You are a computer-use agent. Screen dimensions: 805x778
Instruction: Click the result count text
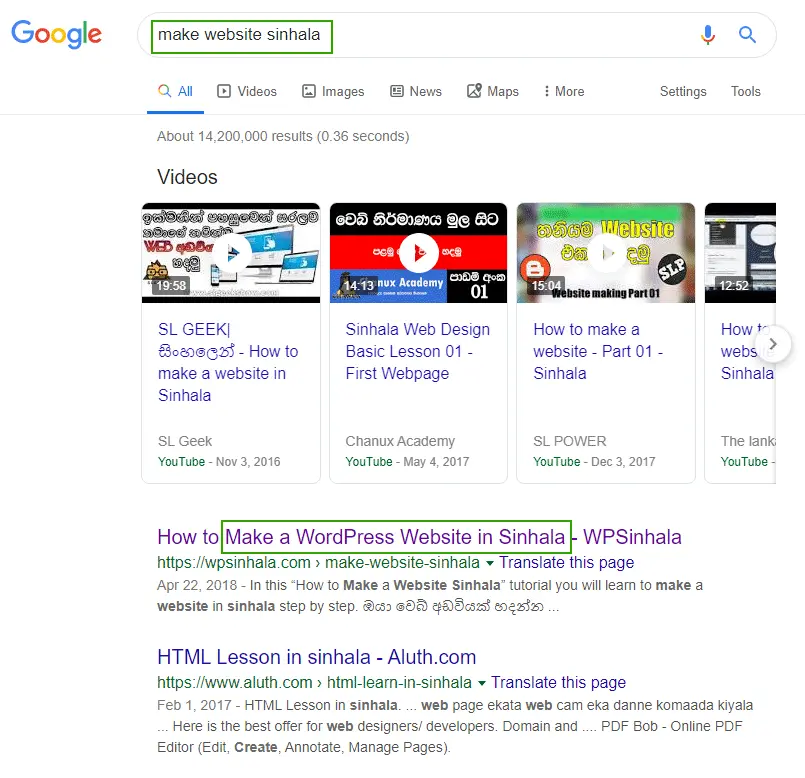point(283,136)
